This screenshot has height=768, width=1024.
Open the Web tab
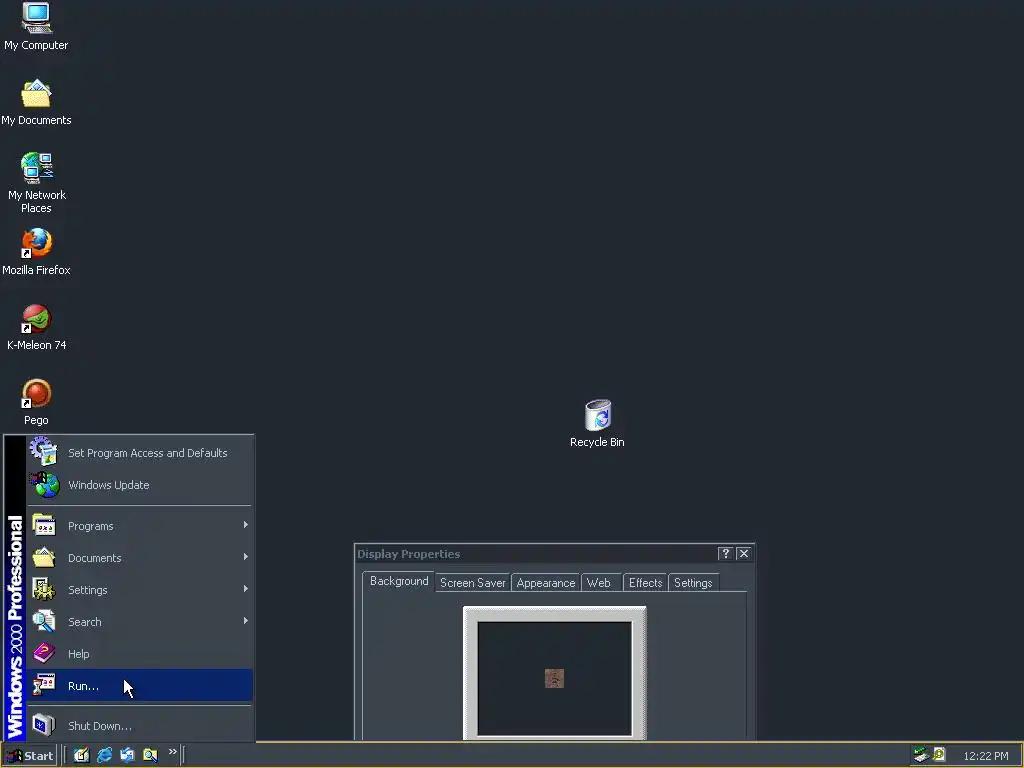(x=599, y=583)
